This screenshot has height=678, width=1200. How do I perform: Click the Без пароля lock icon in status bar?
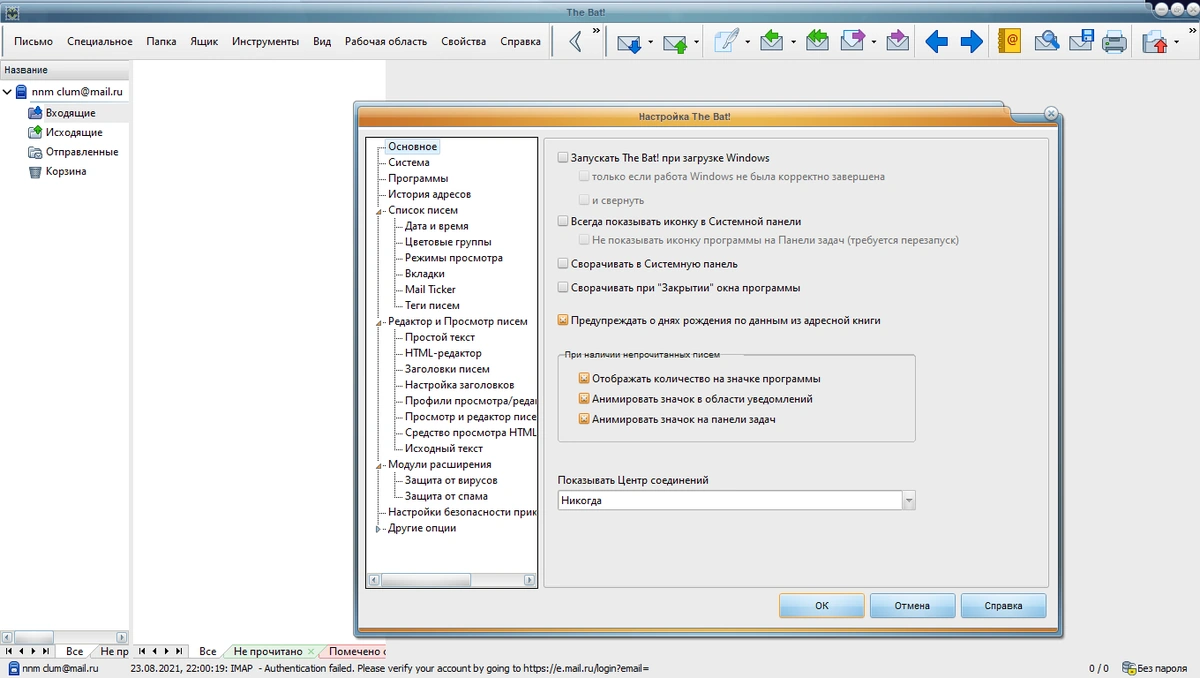pos(1128,668)
